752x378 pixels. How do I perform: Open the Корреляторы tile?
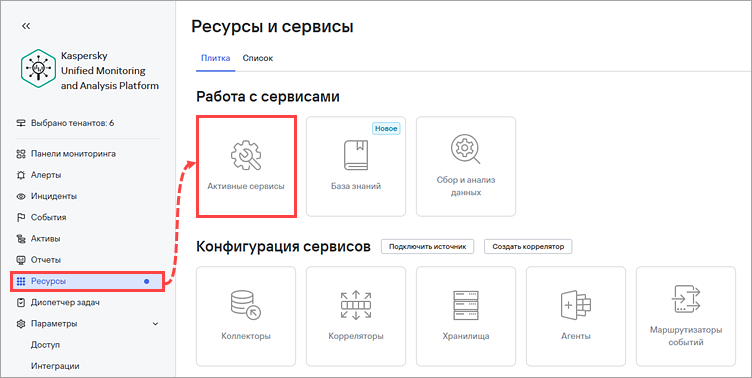tap(356, 317)
